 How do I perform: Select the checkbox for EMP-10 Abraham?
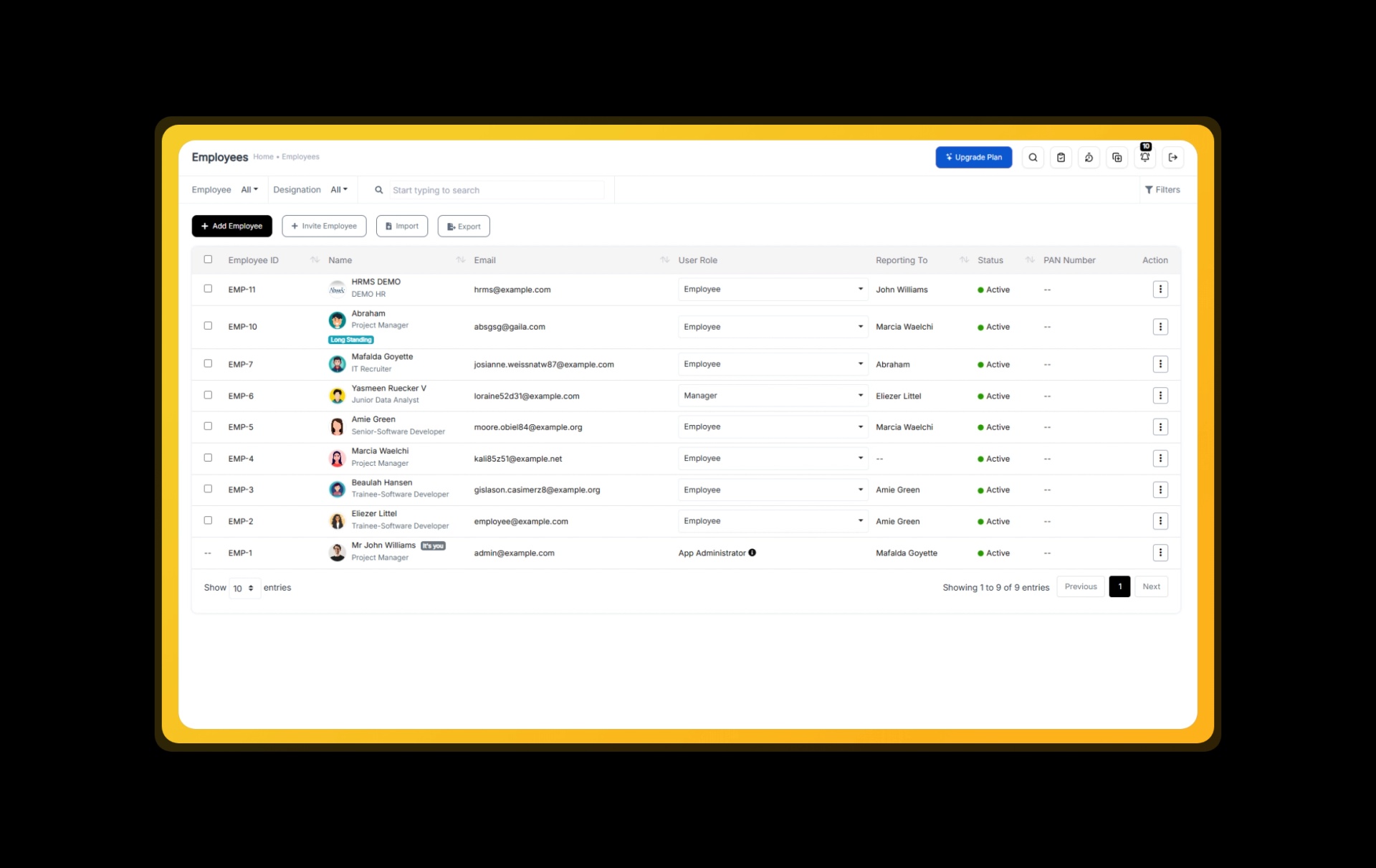coord(208,326)
